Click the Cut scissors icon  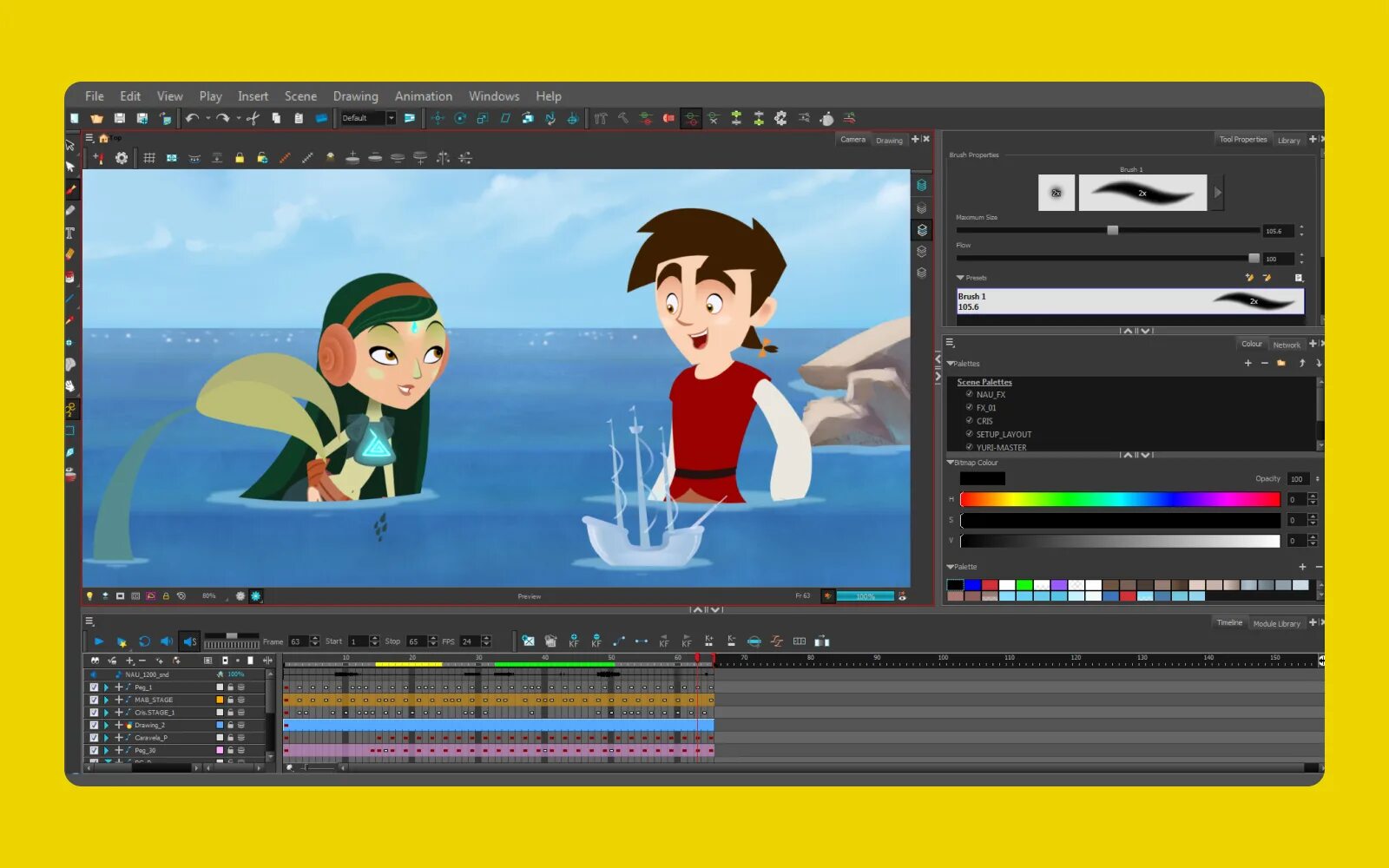tap(253, 118)
